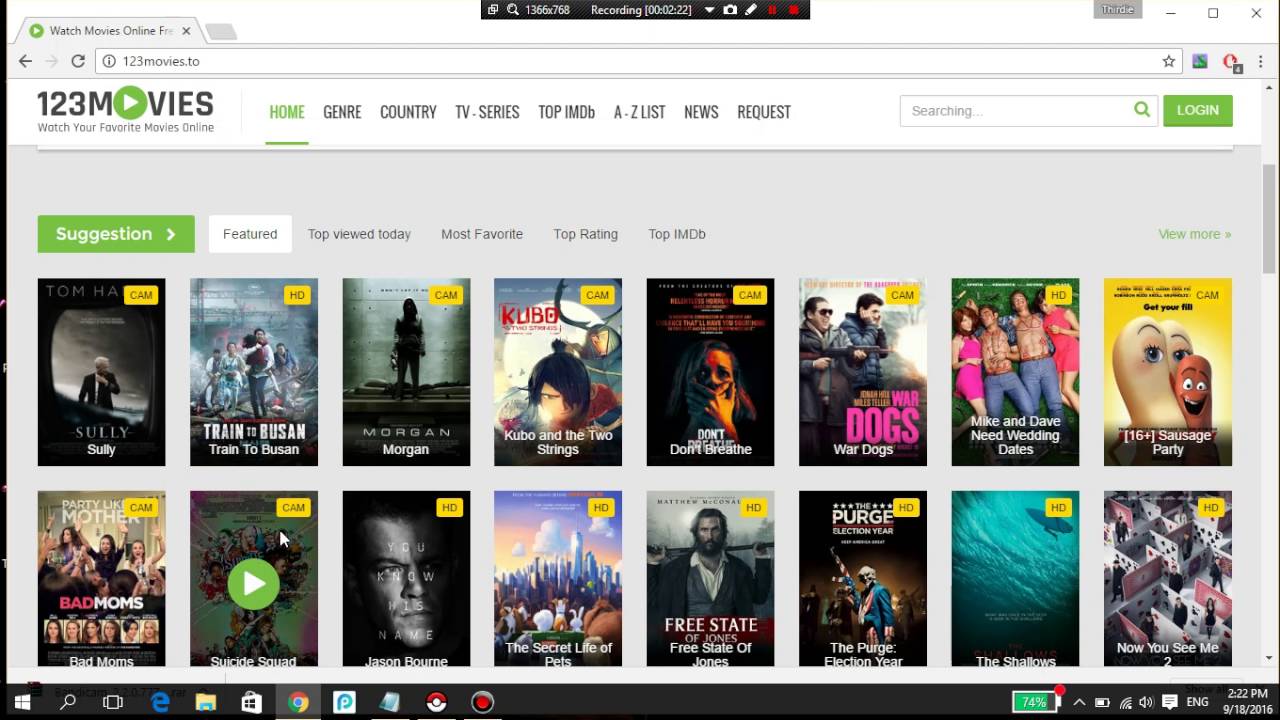
Task: Switch to the Top IMDb suggestion tab
Action: [677, 234]
